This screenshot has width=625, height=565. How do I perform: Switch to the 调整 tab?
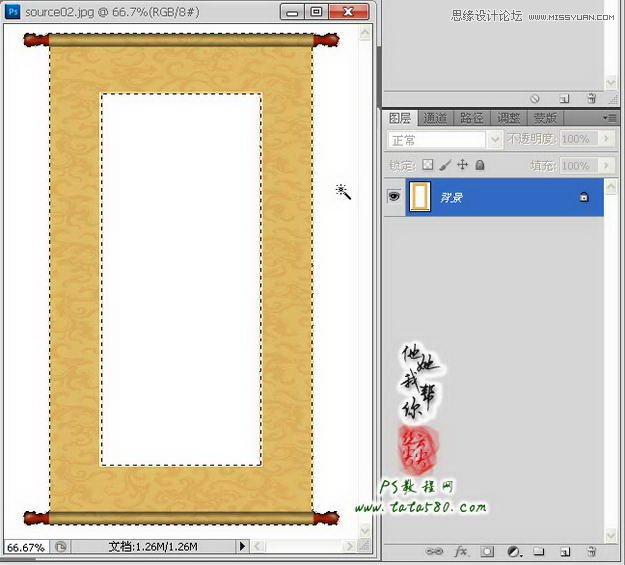(x=508, y=118)
